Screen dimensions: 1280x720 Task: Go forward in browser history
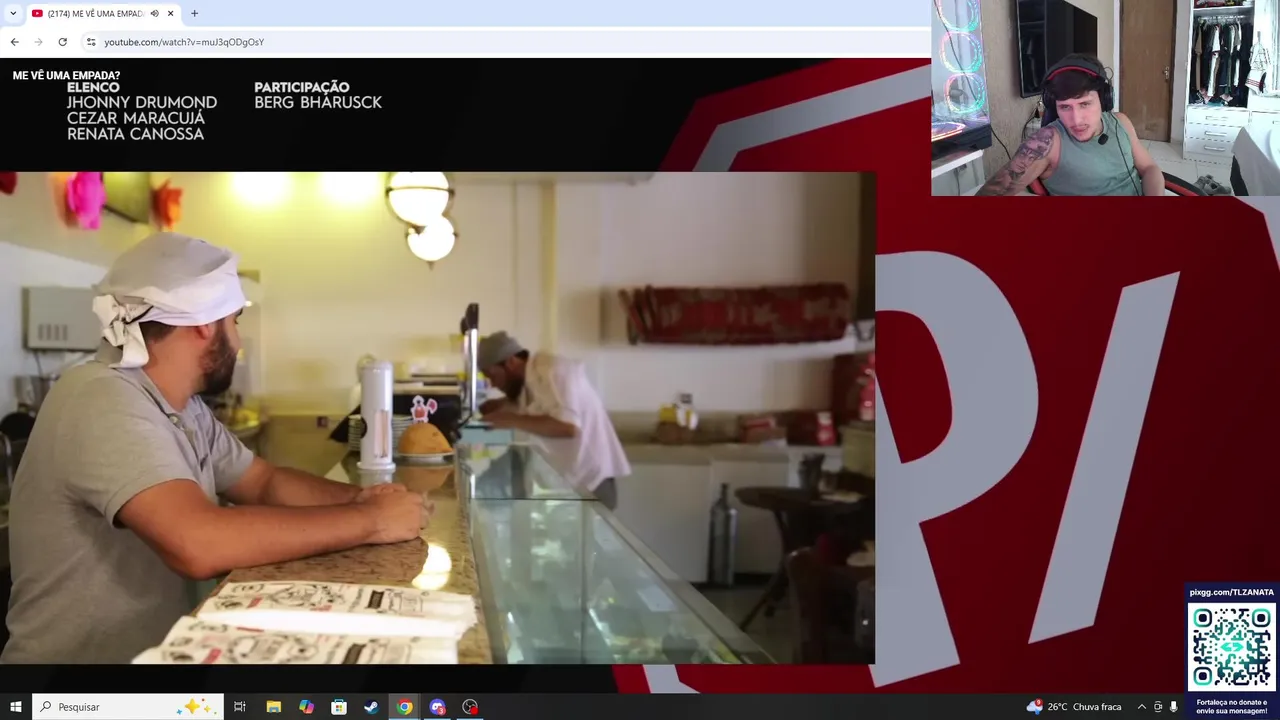pyautogui.click(x=38, y=42)
